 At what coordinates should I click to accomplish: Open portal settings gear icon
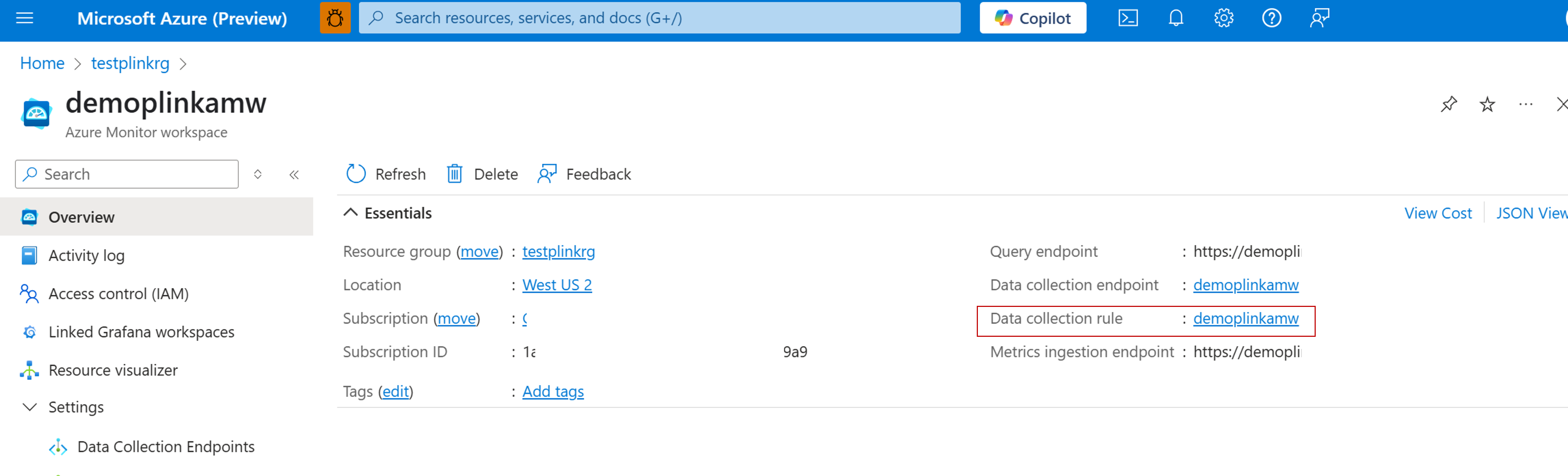[1223, 18]
